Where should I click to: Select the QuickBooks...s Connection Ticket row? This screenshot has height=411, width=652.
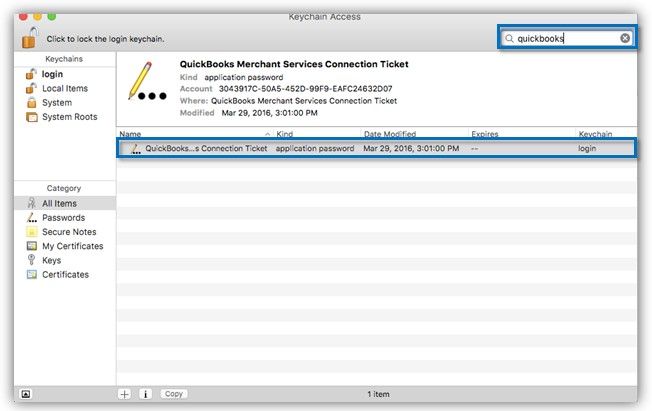pyautogui.click(x=376, y=149)
